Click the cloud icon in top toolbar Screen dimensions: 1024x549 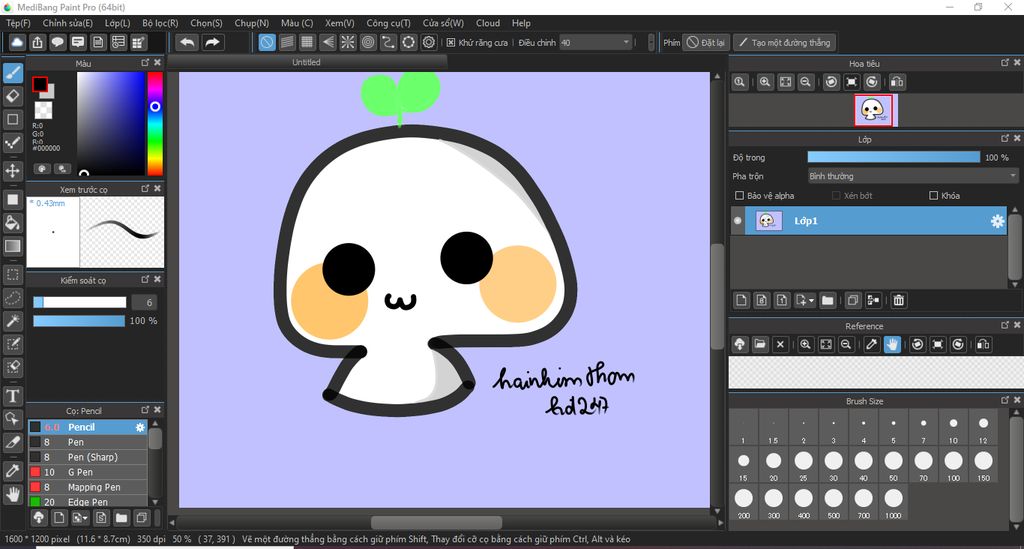tap(17, 42)
